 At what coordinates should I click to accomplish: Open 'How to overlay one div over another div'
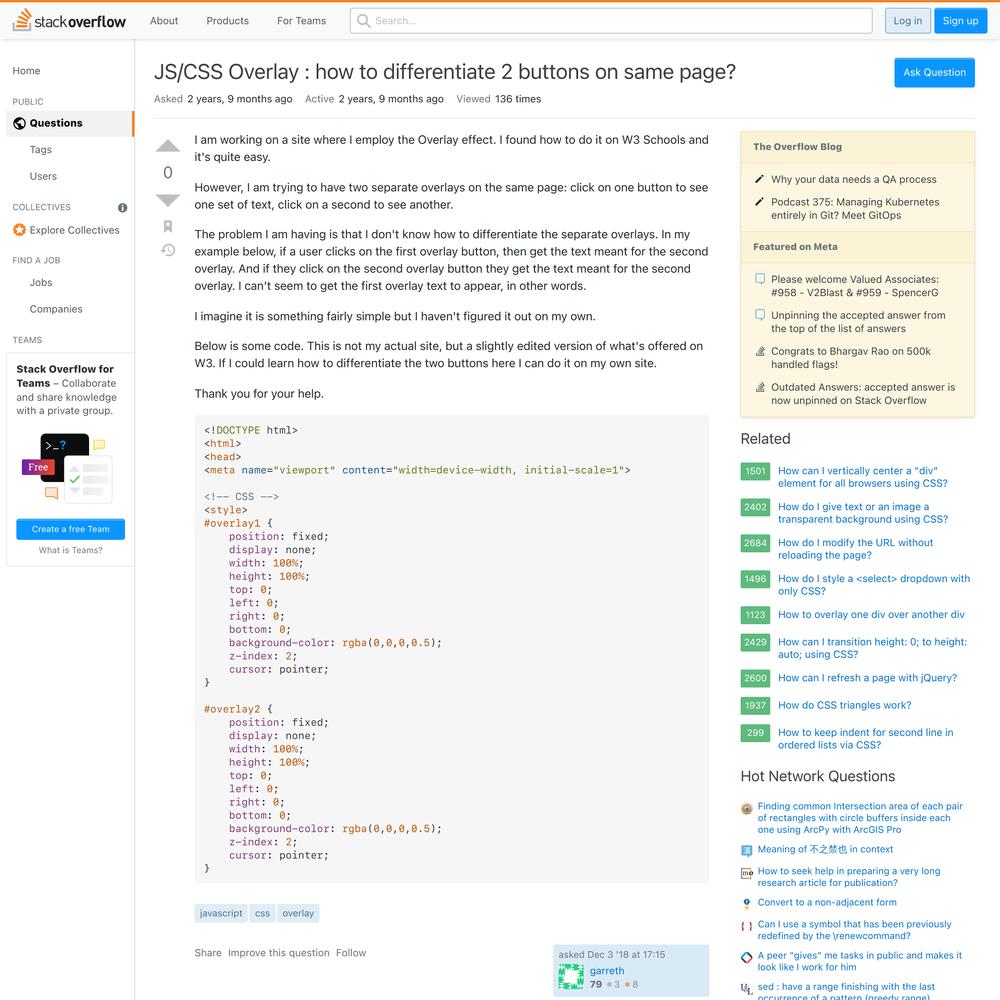tap(871, 614)
